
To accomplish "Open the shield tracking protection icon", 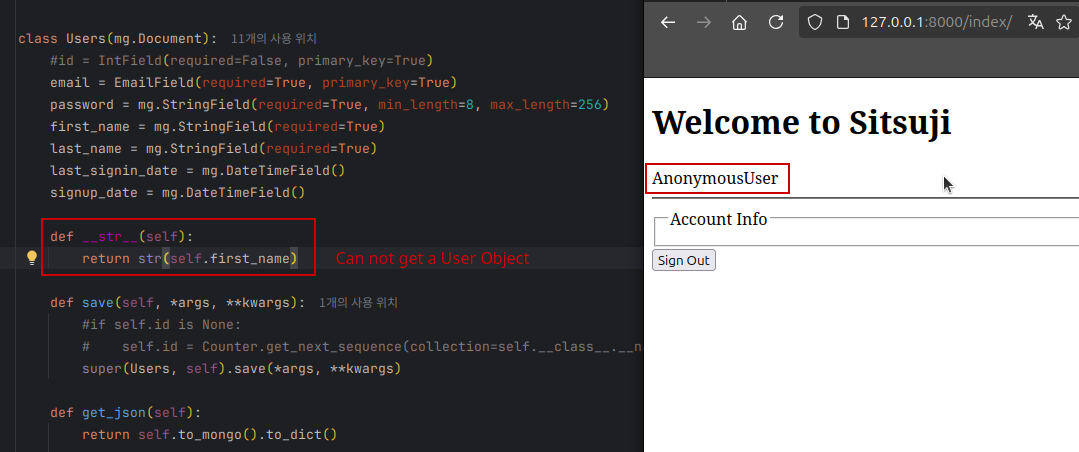I will pos(815,22).
